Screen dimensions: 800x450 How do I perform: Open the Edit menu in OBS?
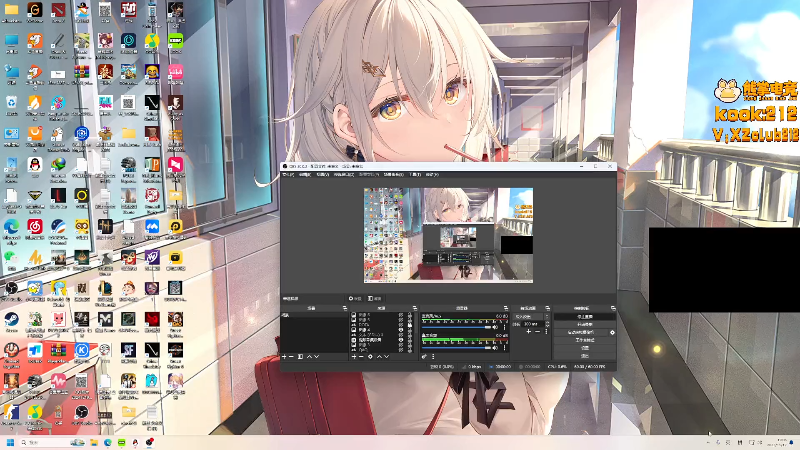[305, 174]
